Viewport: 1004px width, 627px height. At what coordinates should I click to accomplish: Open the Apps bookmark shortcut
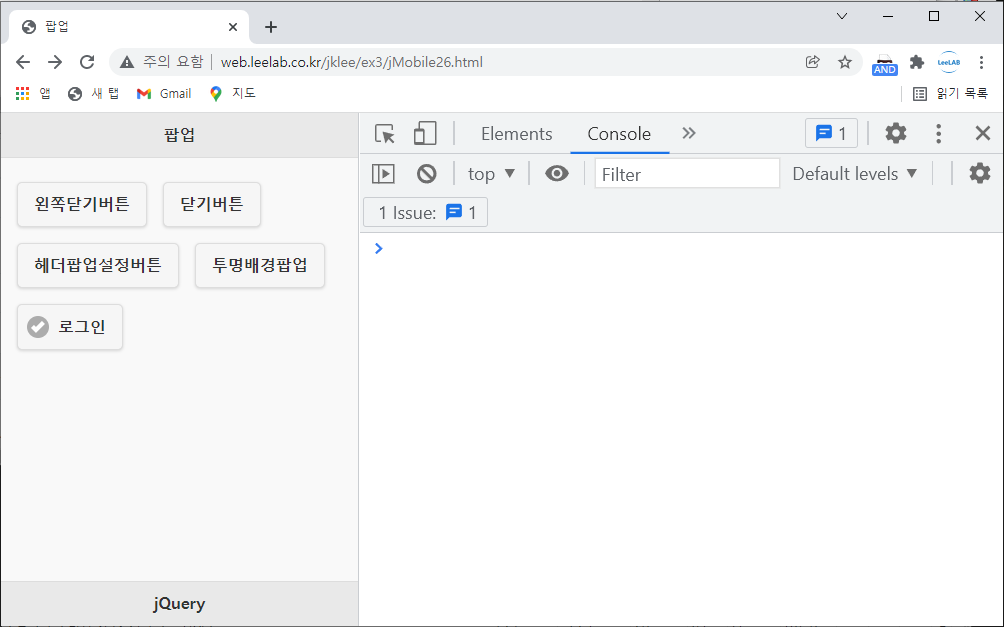(x=33, y=94)
